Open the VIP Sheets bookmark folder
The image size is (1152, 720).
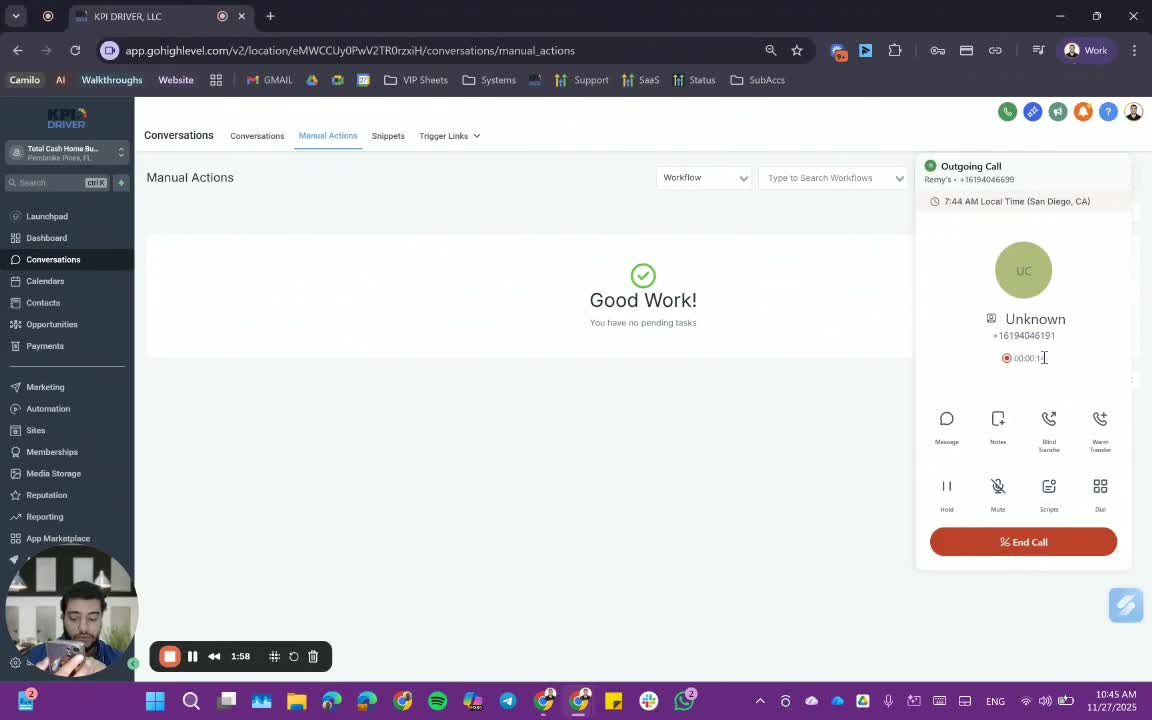point(416,80)
